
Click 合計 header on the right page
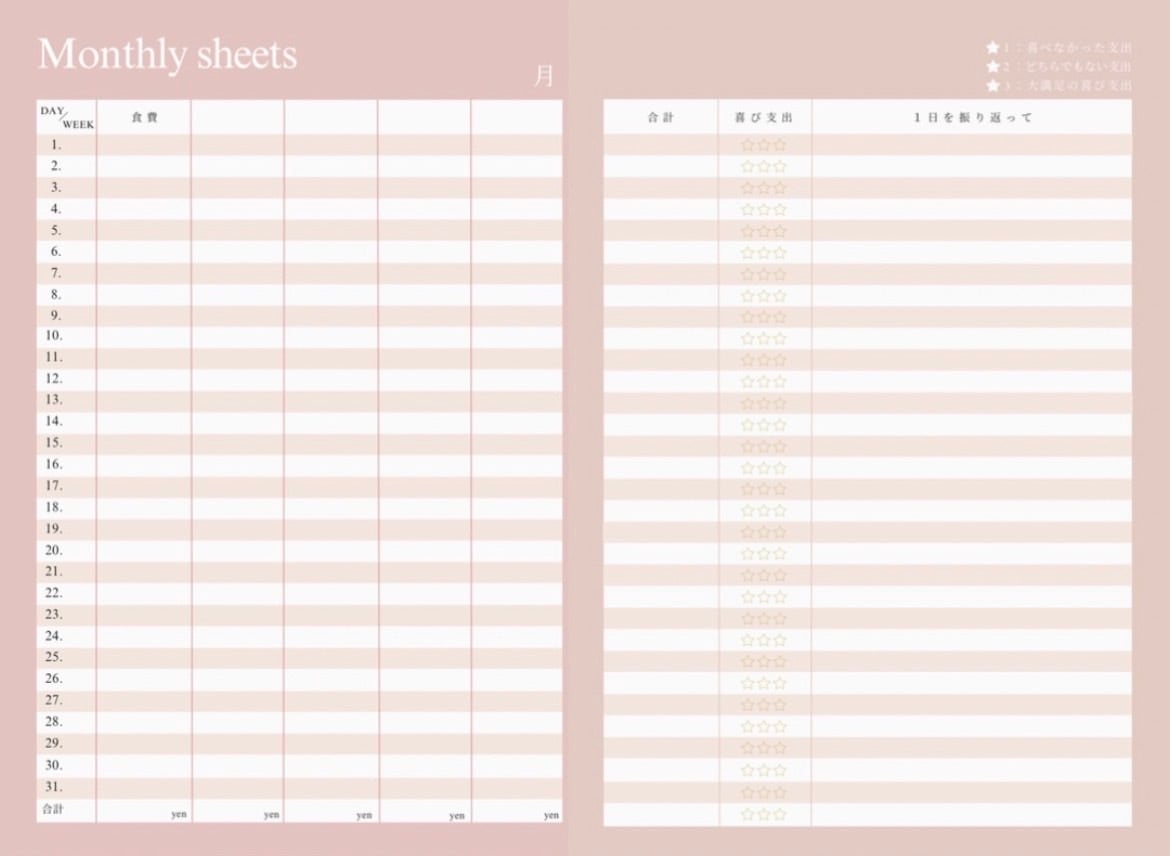pos(661,117)
